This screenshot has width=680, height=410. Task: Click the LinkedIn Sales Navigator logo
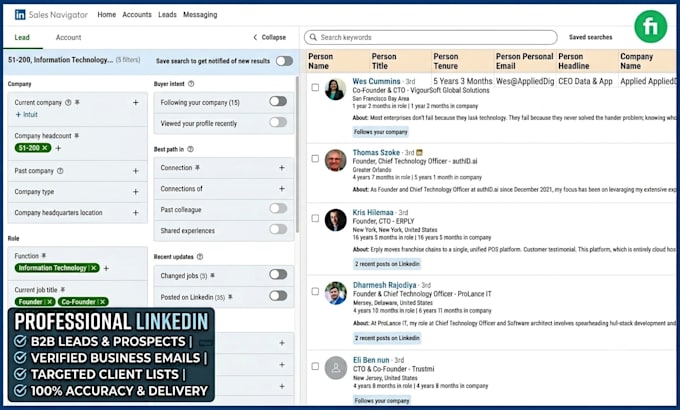coord(20,15)
